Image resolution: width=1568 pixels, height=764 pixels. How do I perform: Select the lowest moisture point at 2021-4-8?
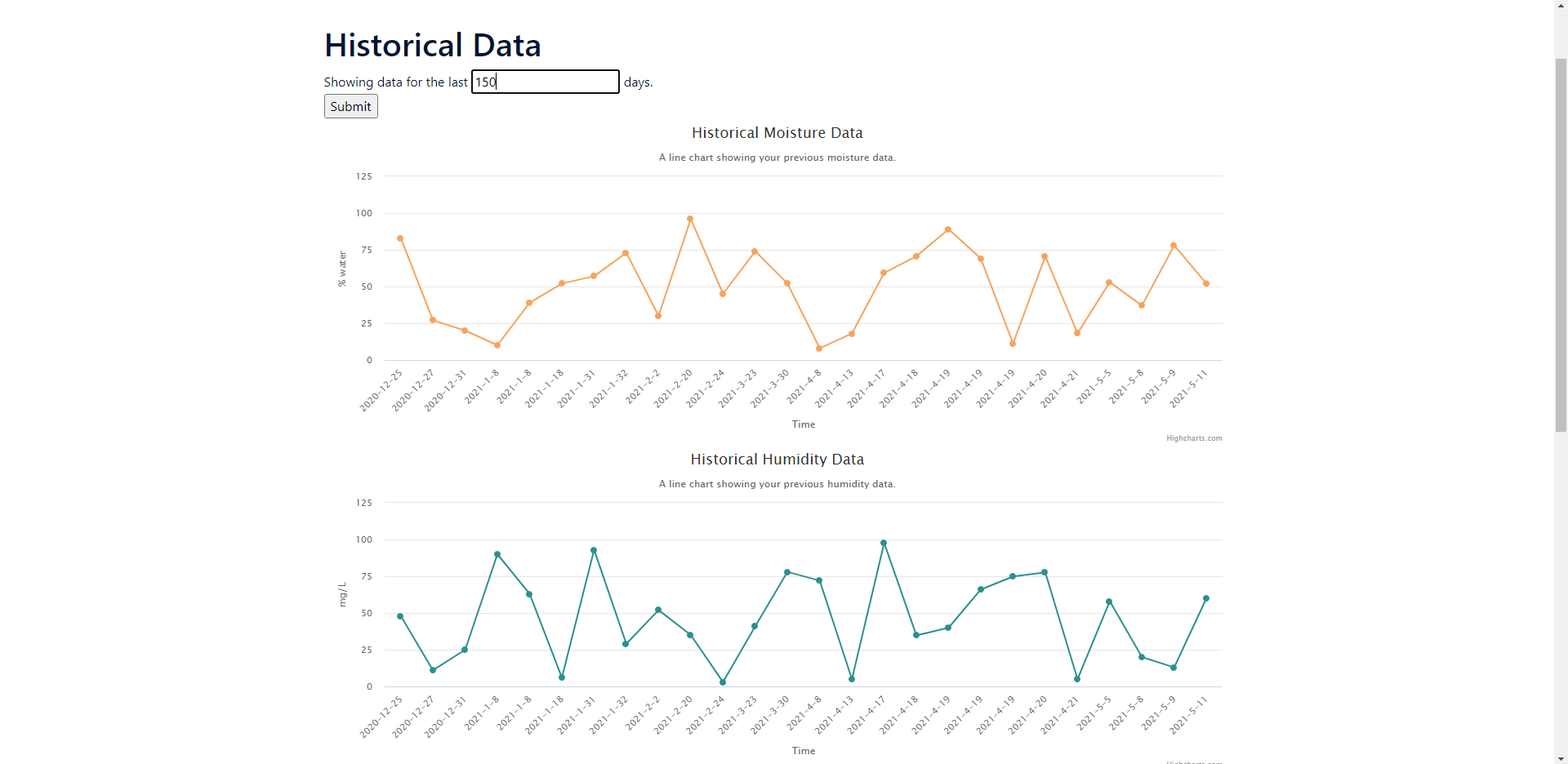click(x=819, y=349)
